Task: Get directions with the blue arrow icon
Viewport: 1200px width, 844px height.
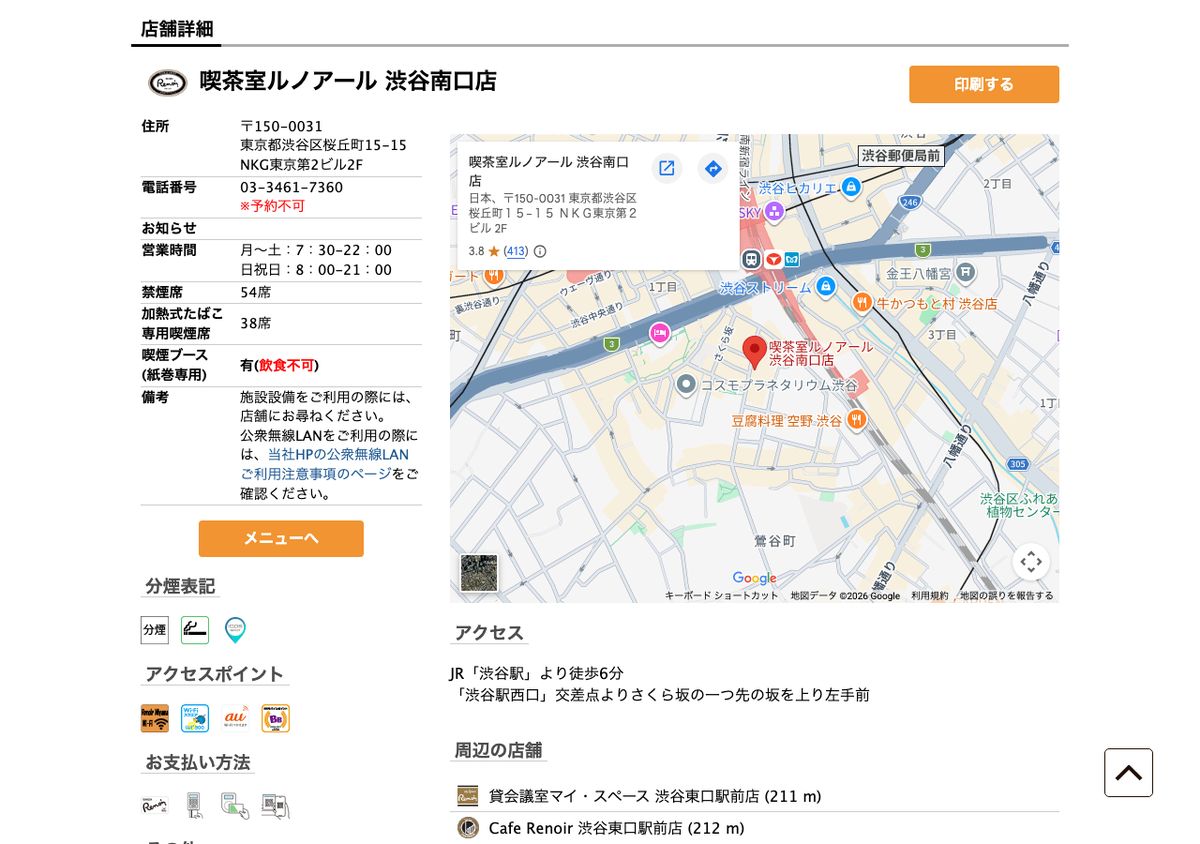Action: 713,168
